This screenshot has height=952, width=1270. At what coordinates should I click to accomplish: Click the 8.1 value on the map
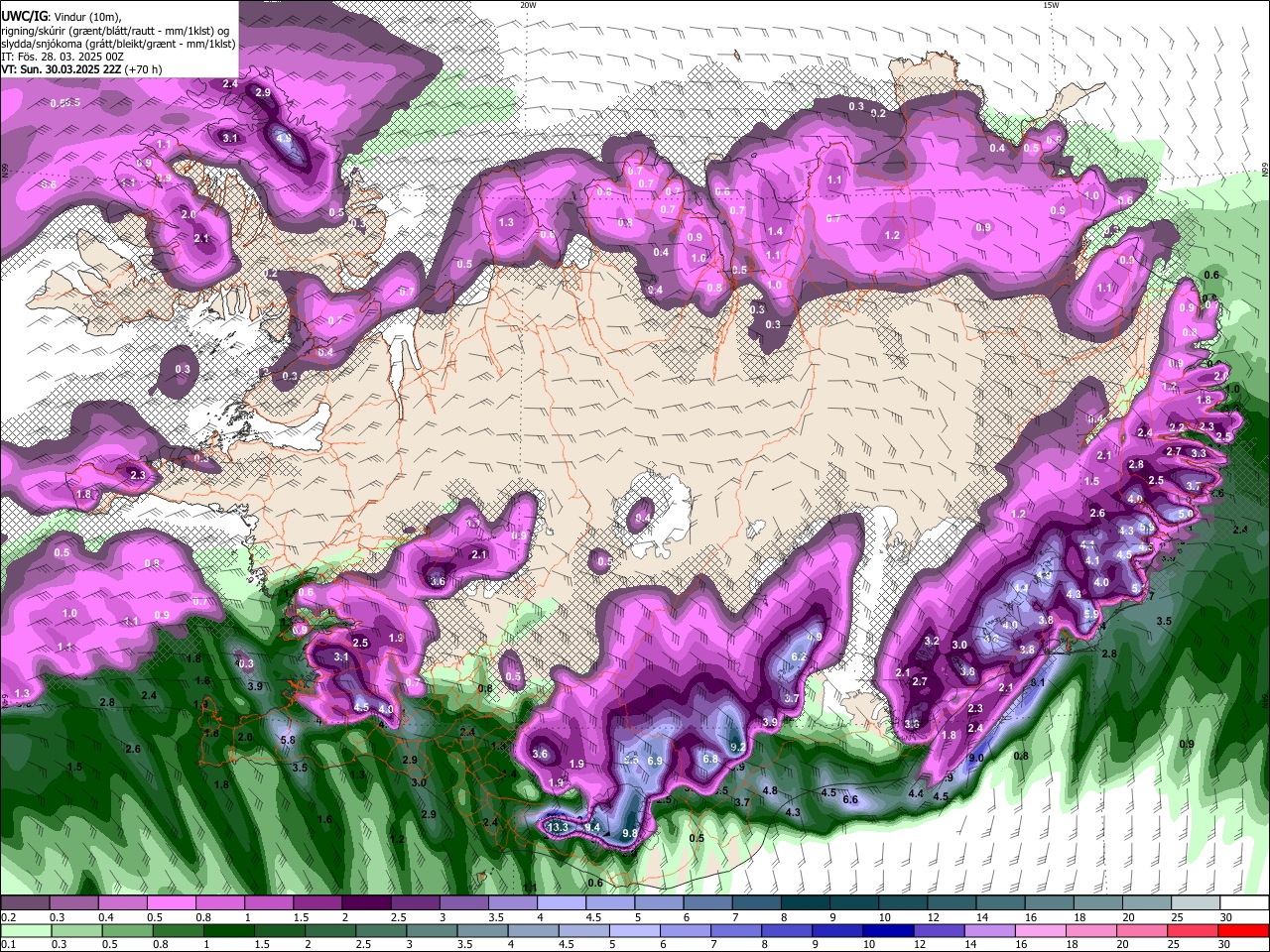pyautogui.click(x=1038, y=682)
